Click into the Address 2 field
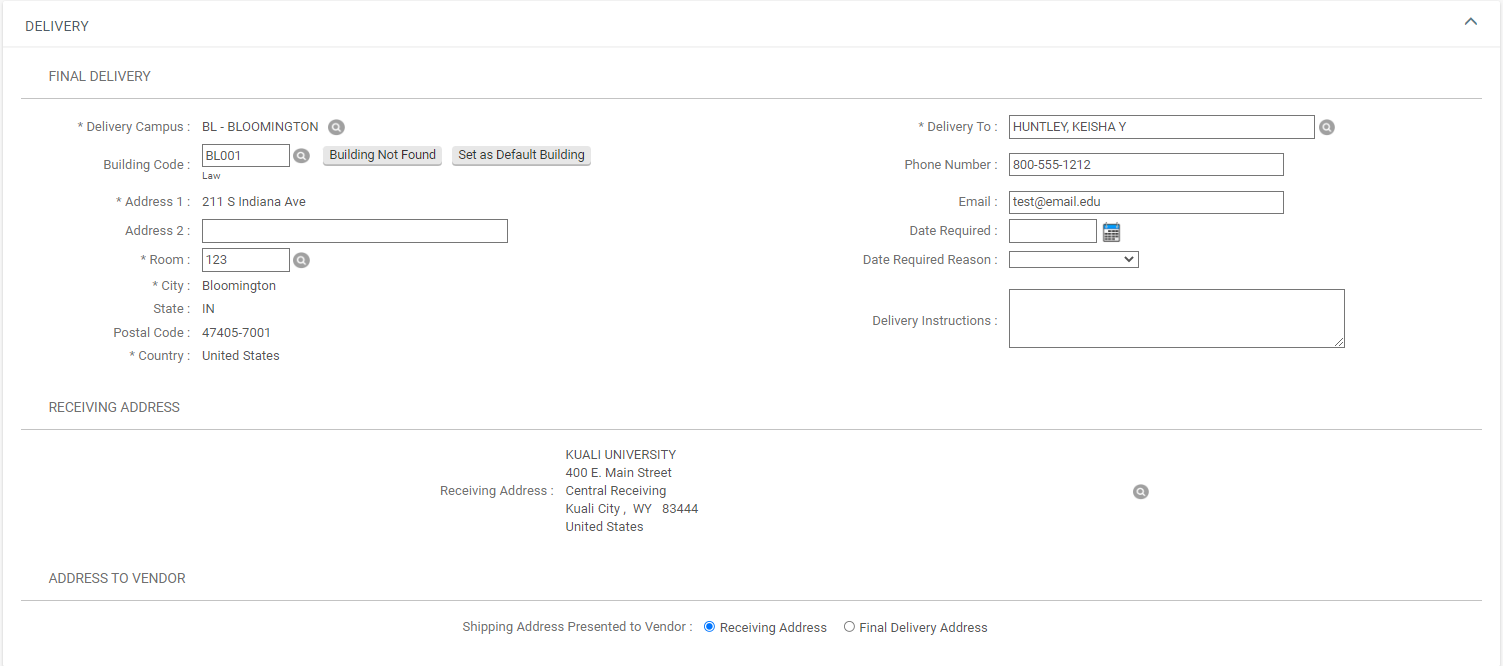Image resolution: width=1503 pixels, height=666 pixels. 354,231
